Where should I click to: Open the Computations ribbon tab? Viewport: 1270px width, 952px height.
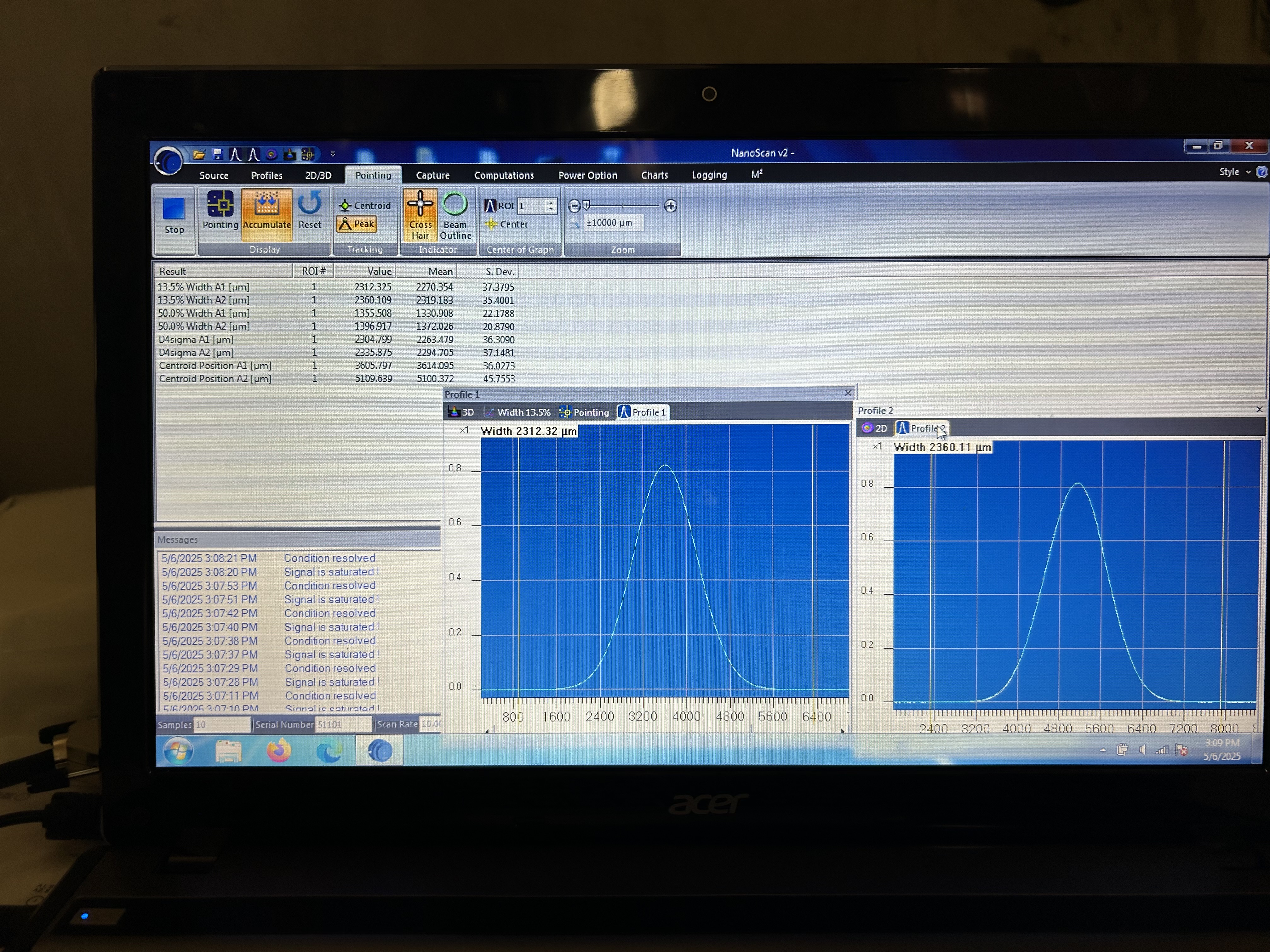[x=504, y=176]
